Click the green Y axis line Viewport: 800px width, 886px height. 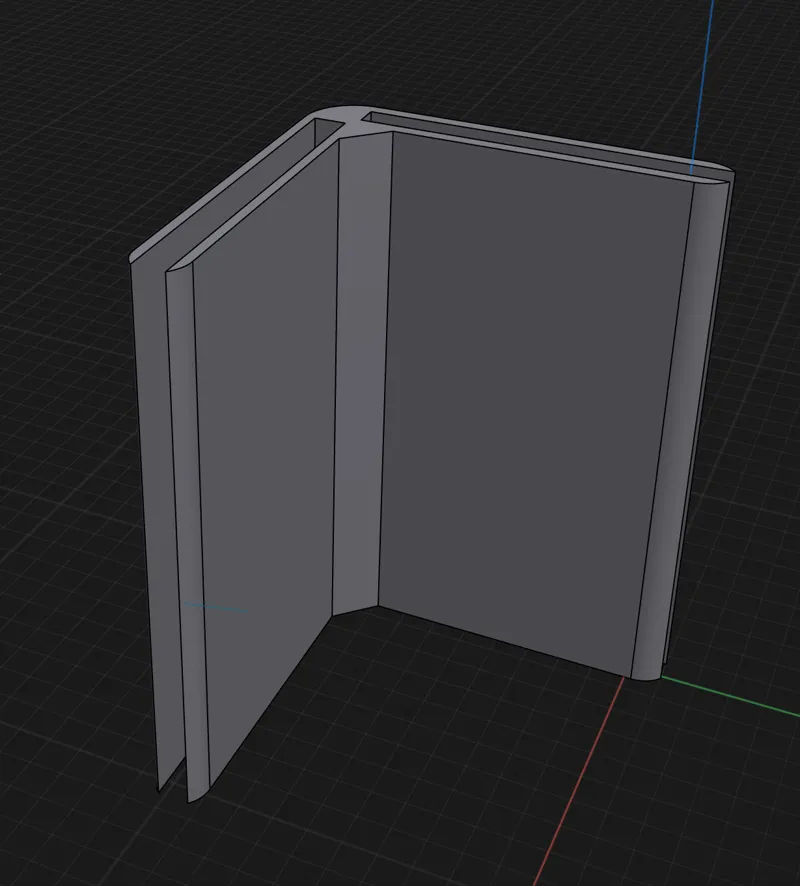coord(730,695)
